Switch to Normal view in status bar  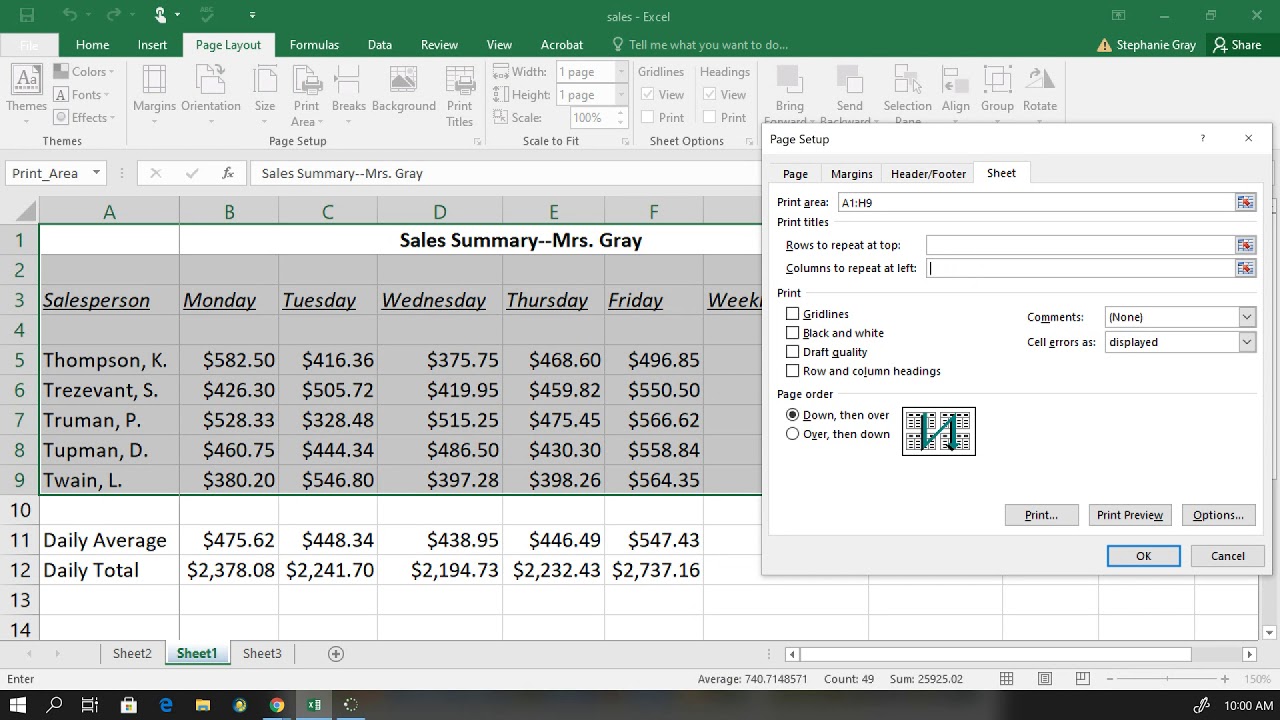pyautogui.click(x=1007, y=679)
